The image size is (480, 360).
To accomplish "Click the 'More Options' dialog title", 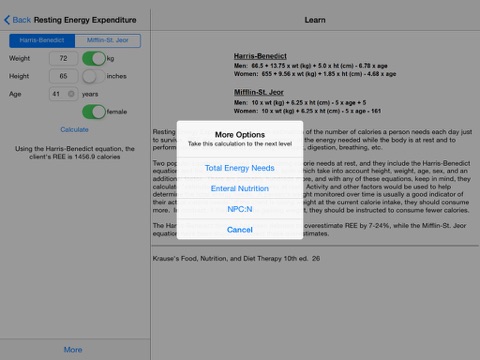I will (x=240, y=135).
